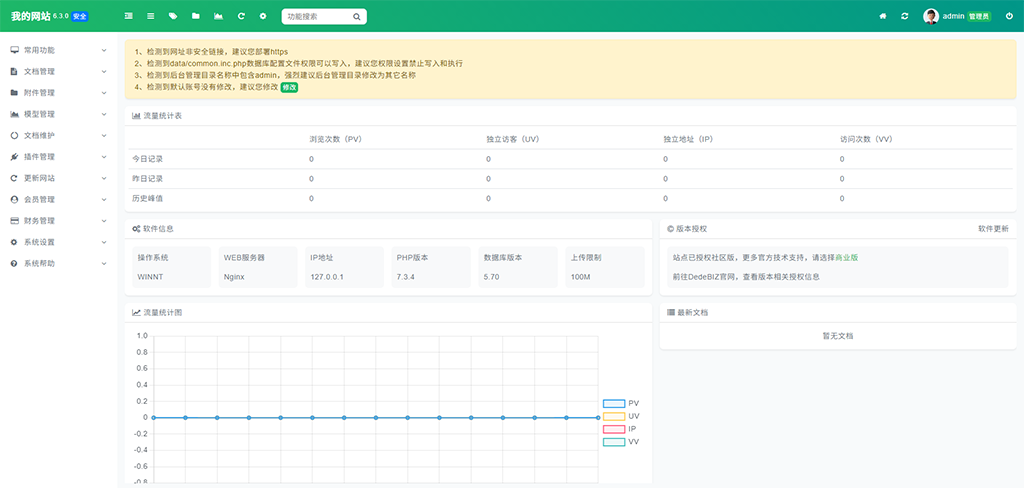Expand the 系统设置 sidebar section

tap(57, 242)
